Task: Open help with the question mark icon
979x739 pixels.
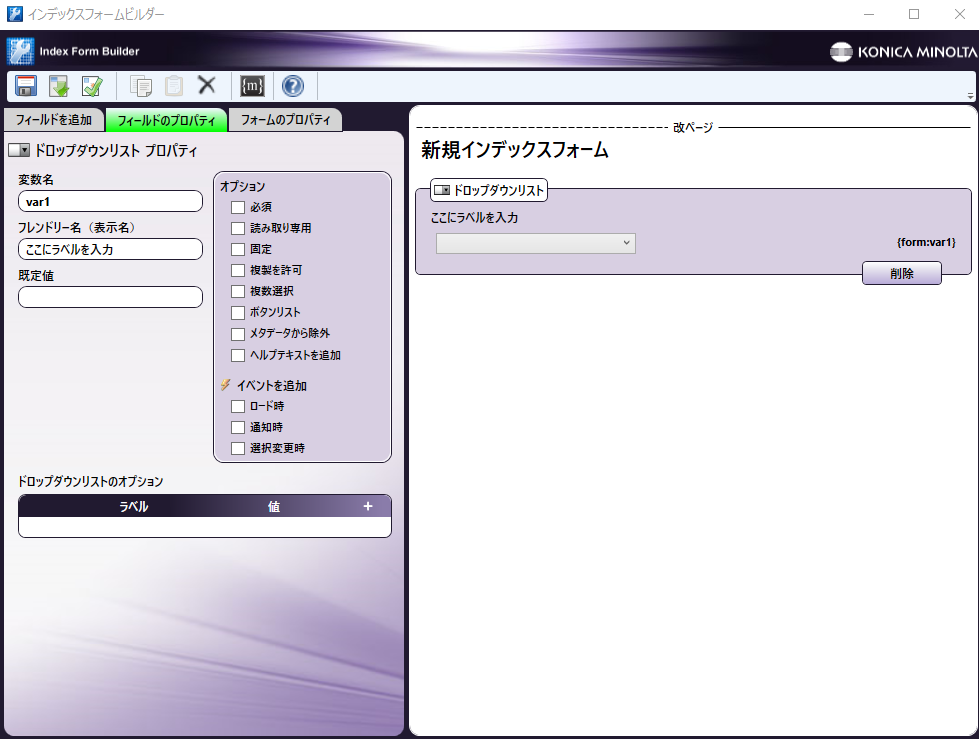Action: tap(293, 86)
